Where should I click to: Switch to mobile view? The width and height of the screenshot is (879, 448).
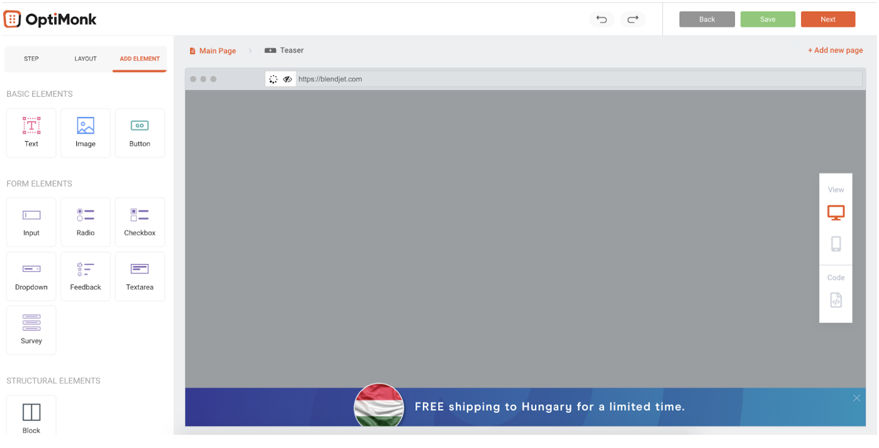click(x=836, y=244)
